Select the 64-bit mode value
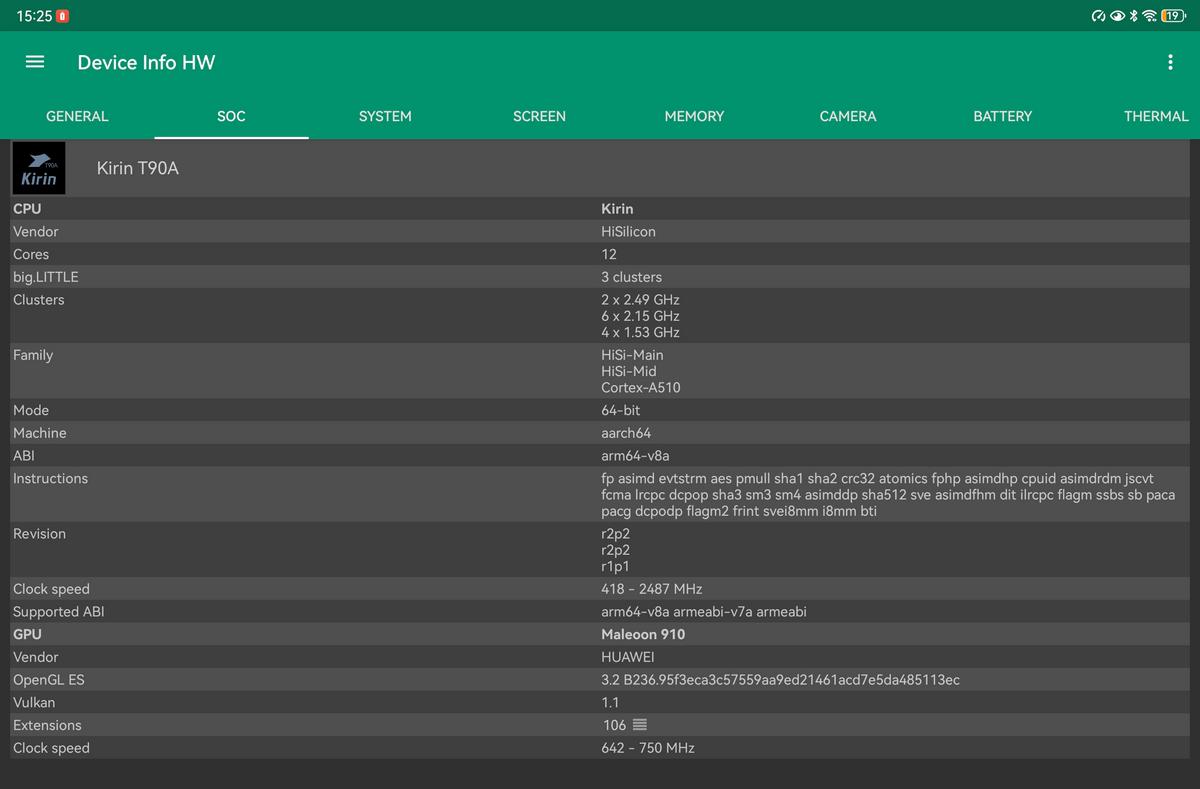Screen dimensions: 1200x789 click(621, 410)
